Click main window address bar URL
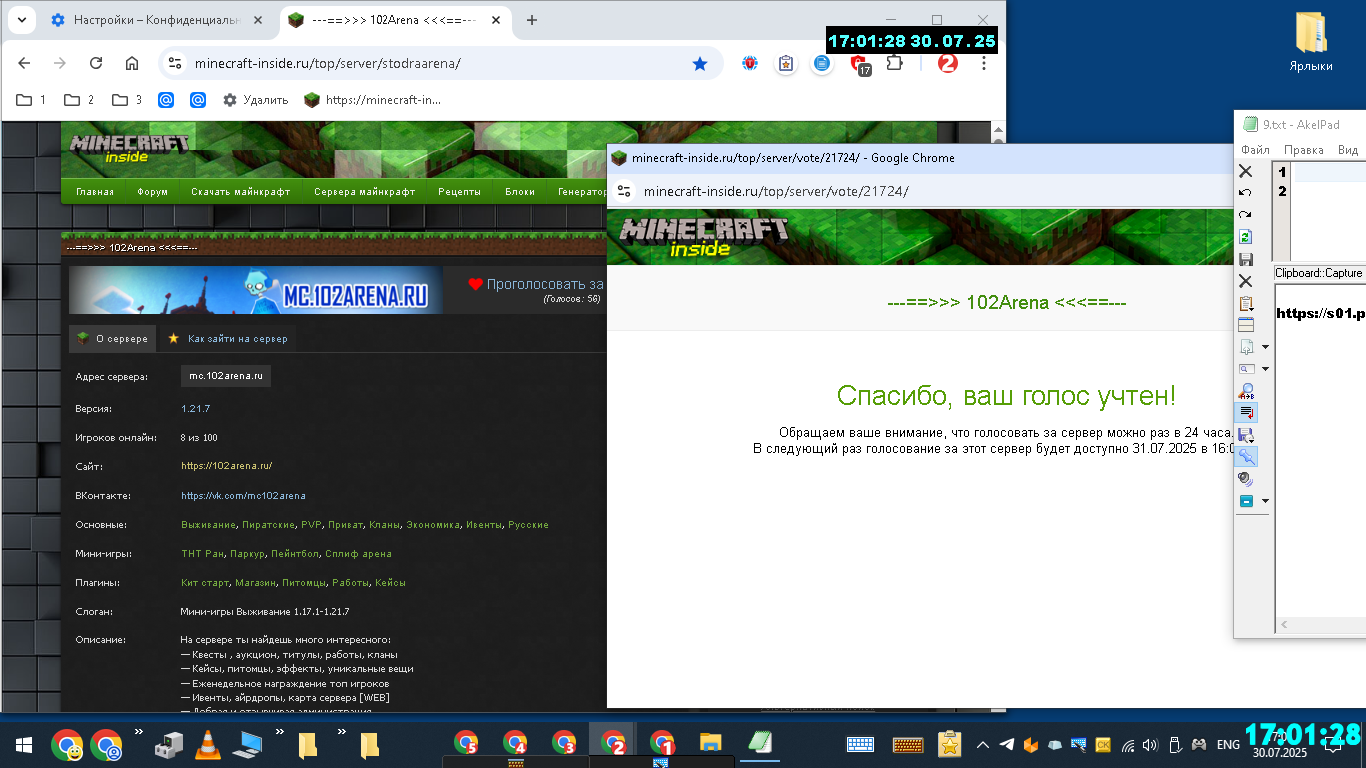This screenshot has width=1366, height=768. point(328,63)
